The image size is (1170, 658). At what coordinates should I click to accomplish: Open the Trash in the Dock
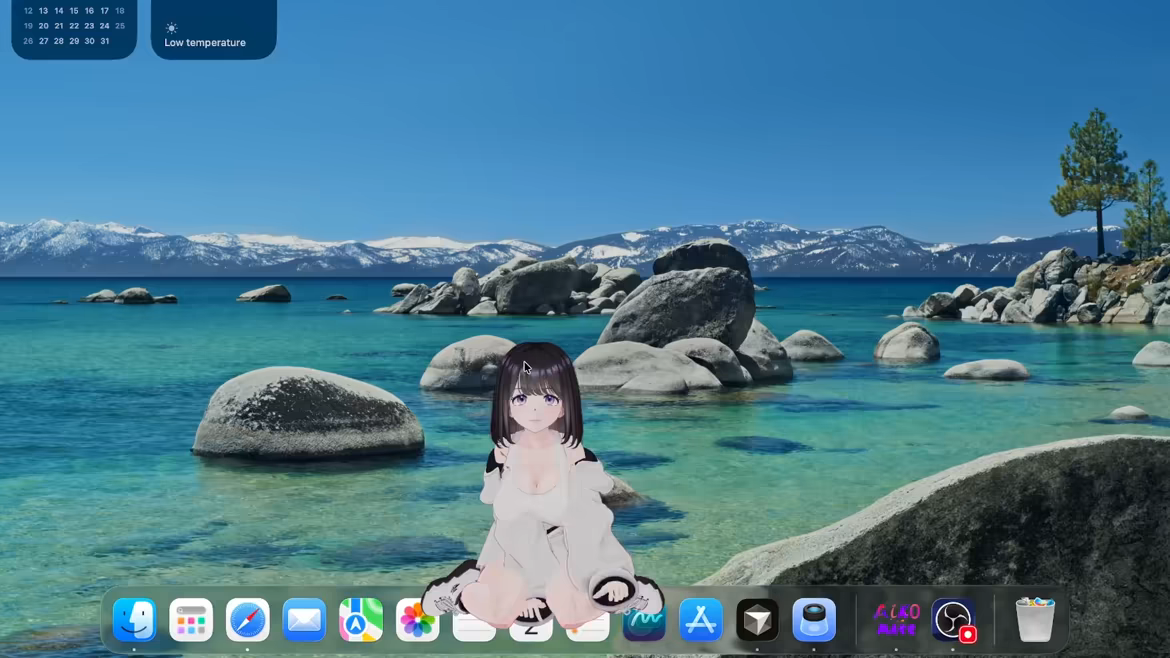point(1035,619)
